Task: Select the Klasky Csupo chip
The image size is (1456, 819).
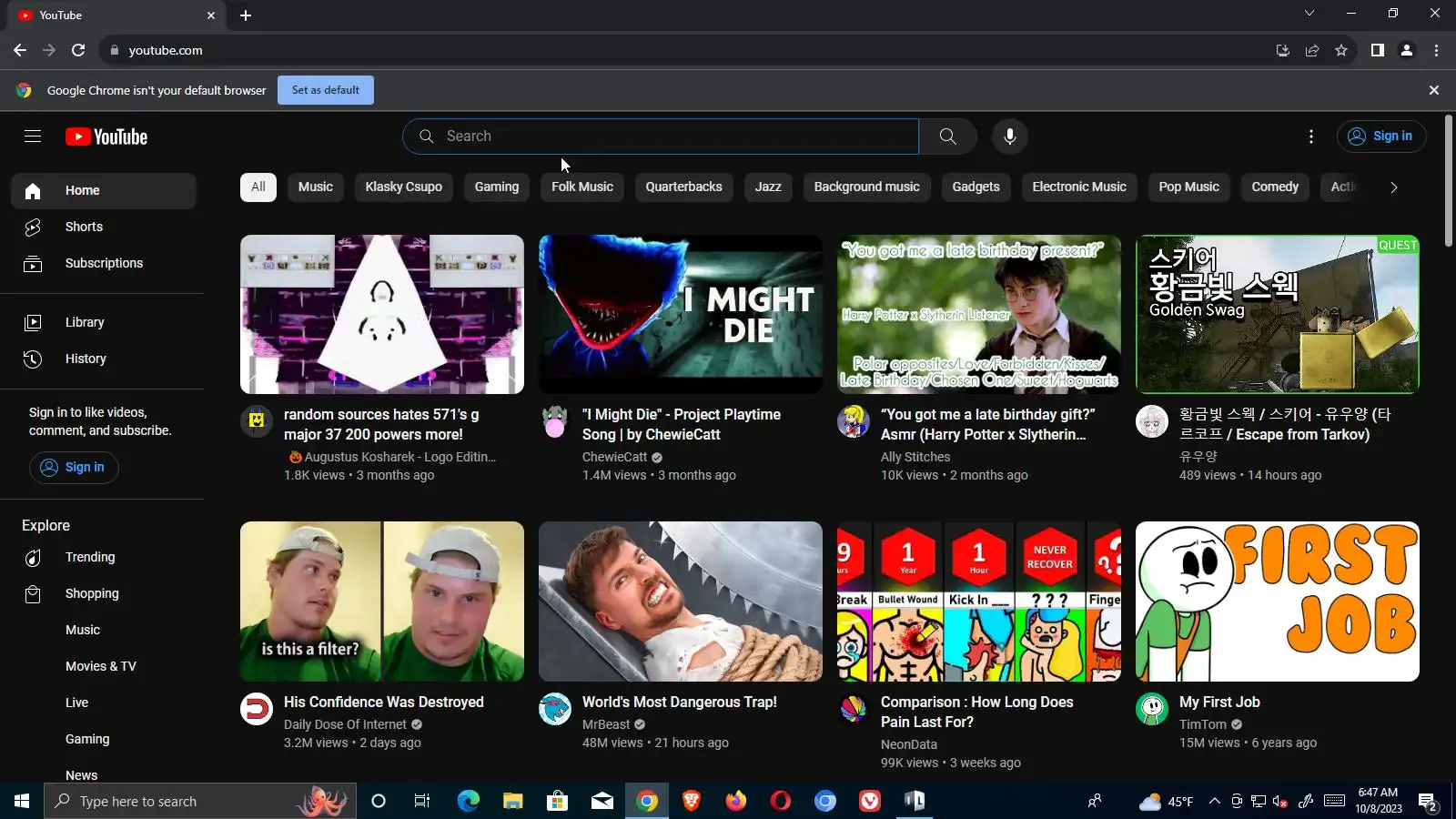Action: point(404,187)
